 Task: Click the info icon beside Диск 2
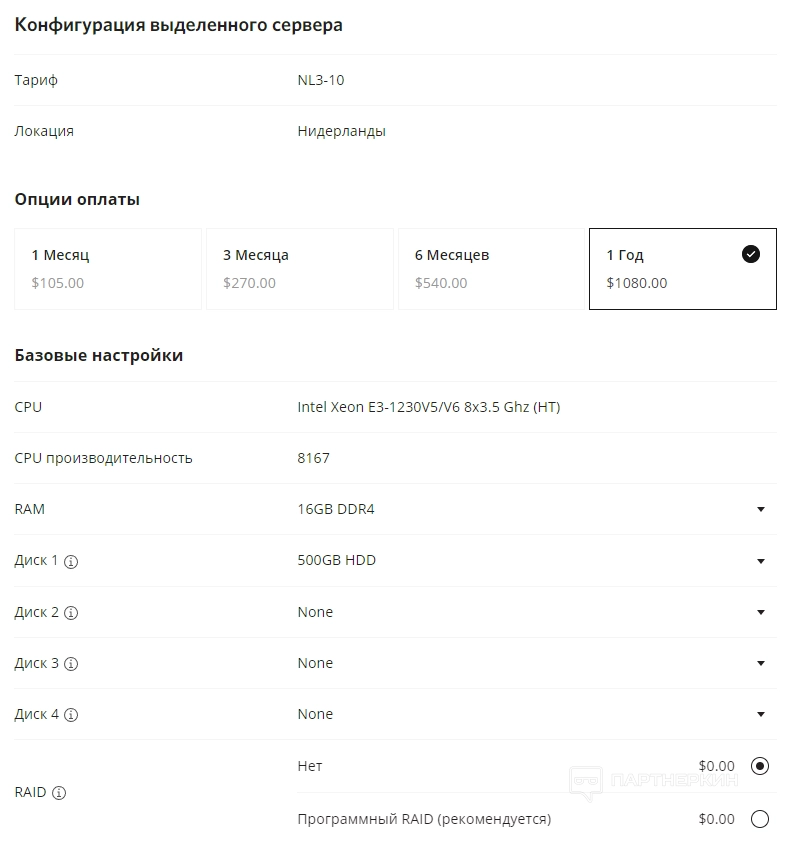point(71,613)
